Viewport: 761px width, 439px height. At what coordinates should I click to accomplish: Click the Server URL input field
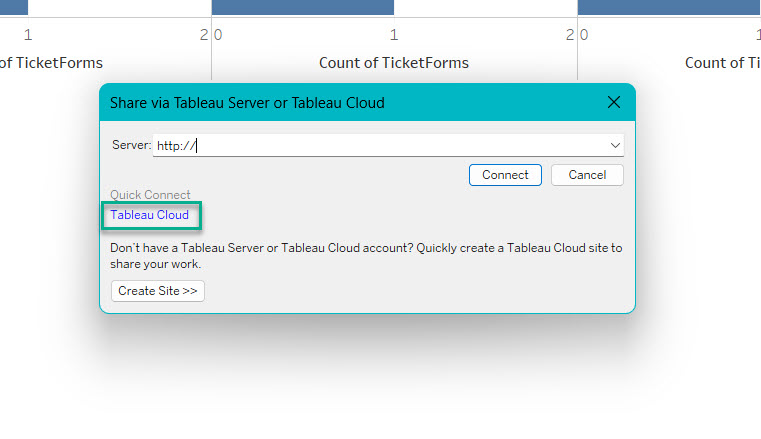(380, 145)
